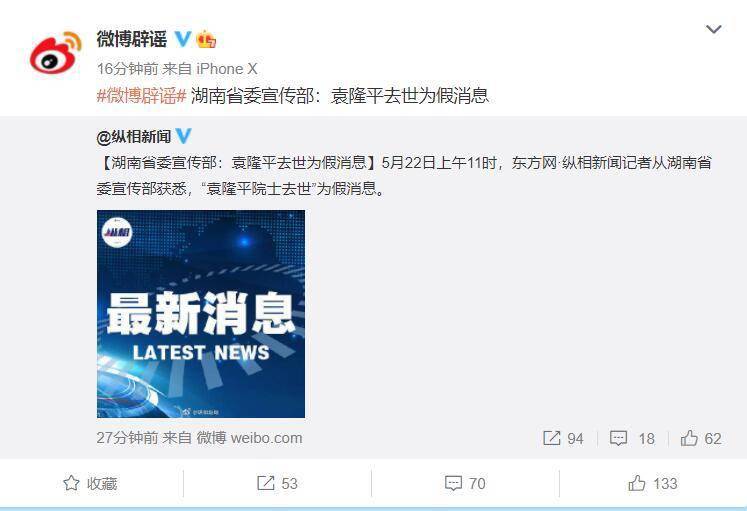
Task: Open the @纵相新闻 profile link
Action: (x=134, y=137)
